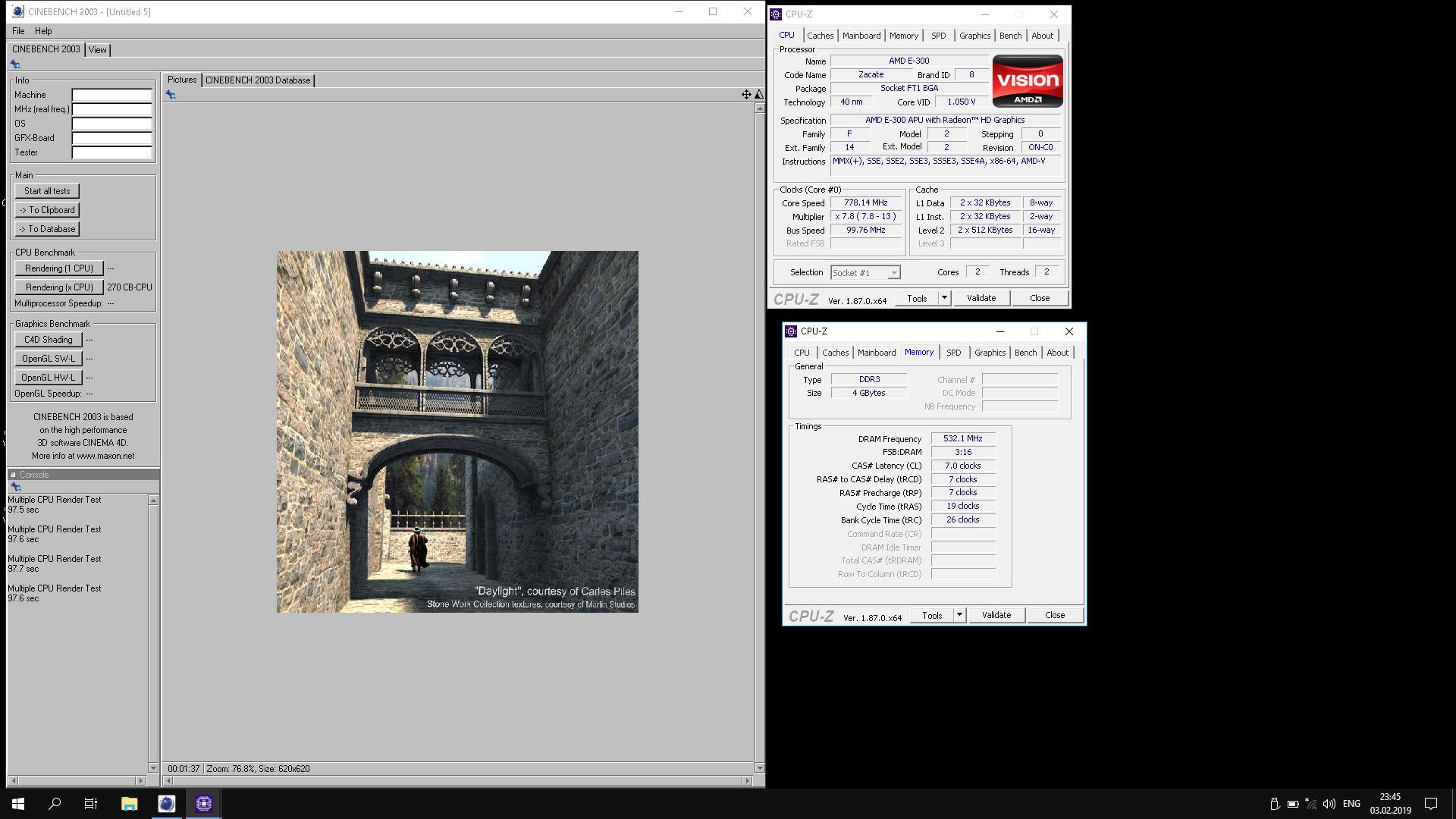Image resolution: width=1456 pixels, height=819 pixels.
Task: Open Windows search from the taskbar
Action: point(55,804)
